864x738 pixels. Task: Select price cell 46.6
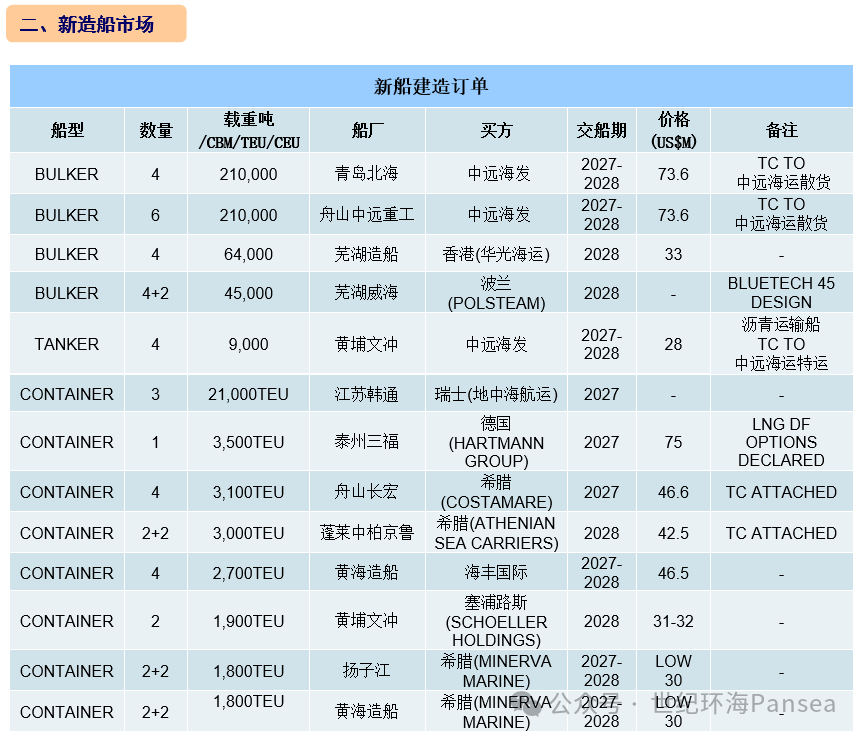[x=673, y=492]
